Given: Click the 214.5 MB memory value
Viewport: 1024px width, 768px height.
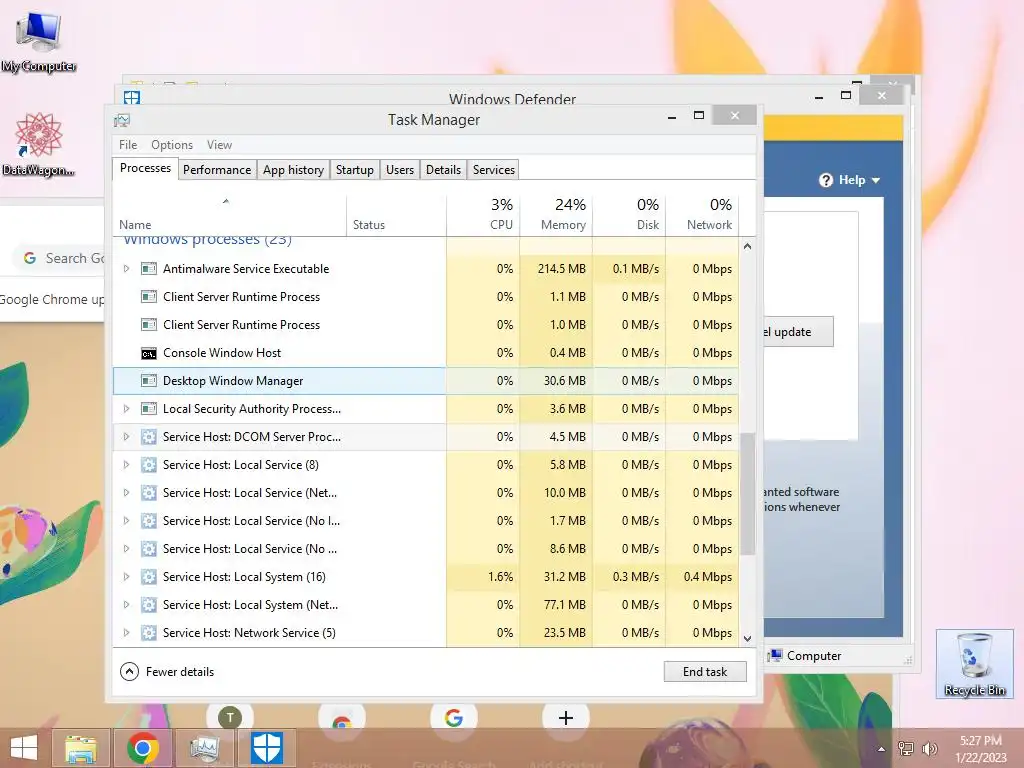Looking at the screenshot, I should [x=562, y=268].
